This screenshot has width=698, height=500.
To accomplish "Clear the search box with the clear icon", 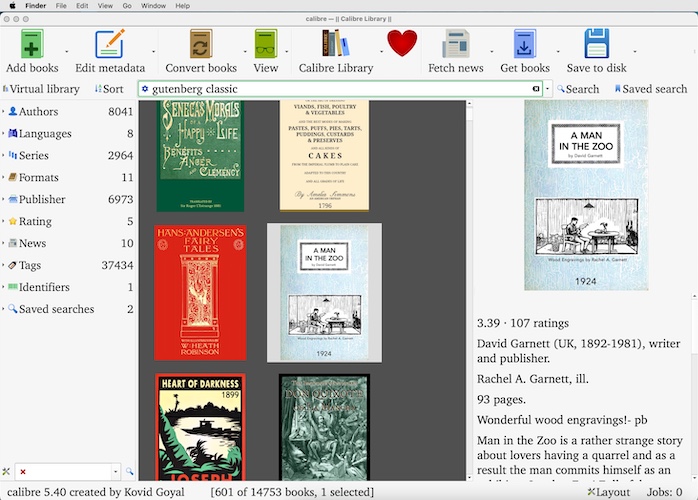I will [536, 89].
